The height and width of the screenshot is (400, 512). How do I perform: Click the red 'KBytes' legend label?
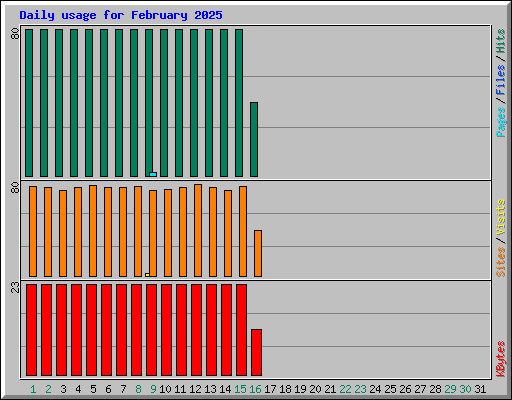[x=500, y=358]
